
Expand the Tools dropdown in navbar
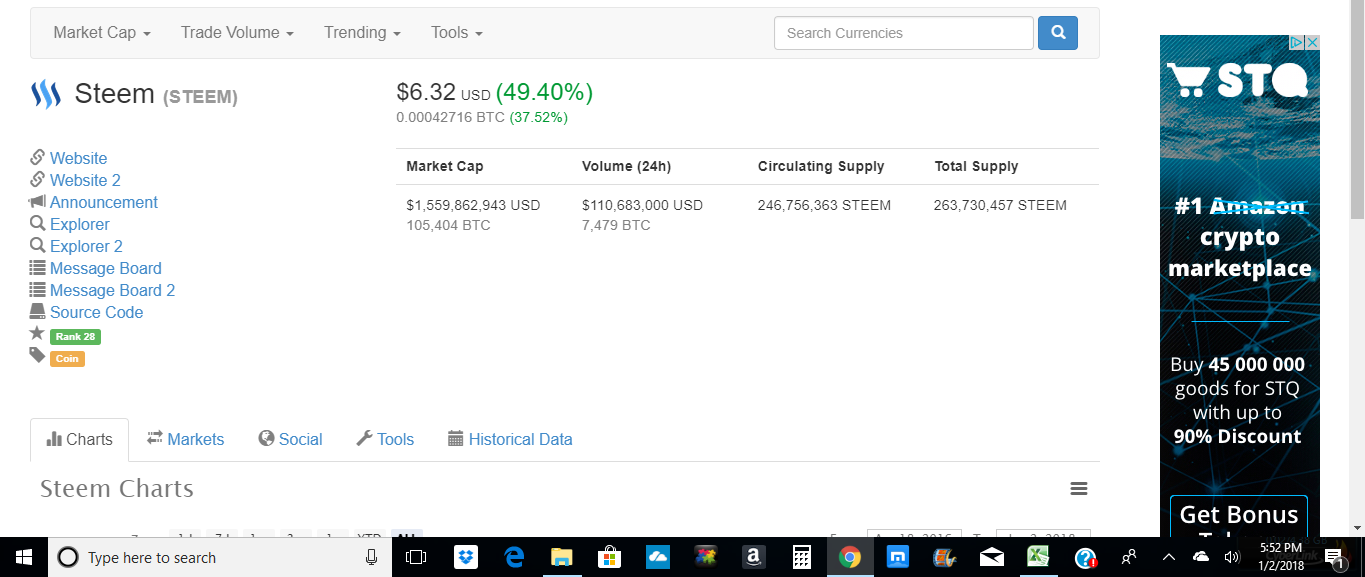[x=457, y=33]
